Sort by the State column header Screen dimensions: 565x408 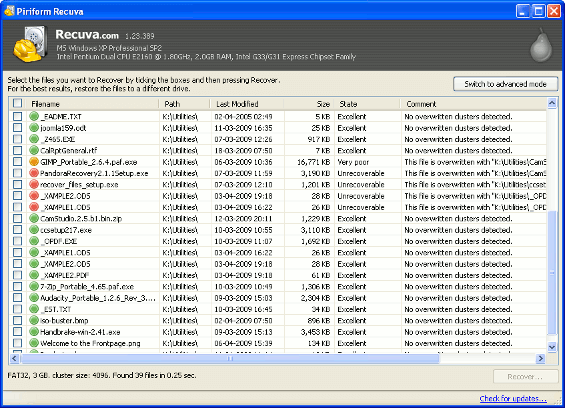pos(367,104)
